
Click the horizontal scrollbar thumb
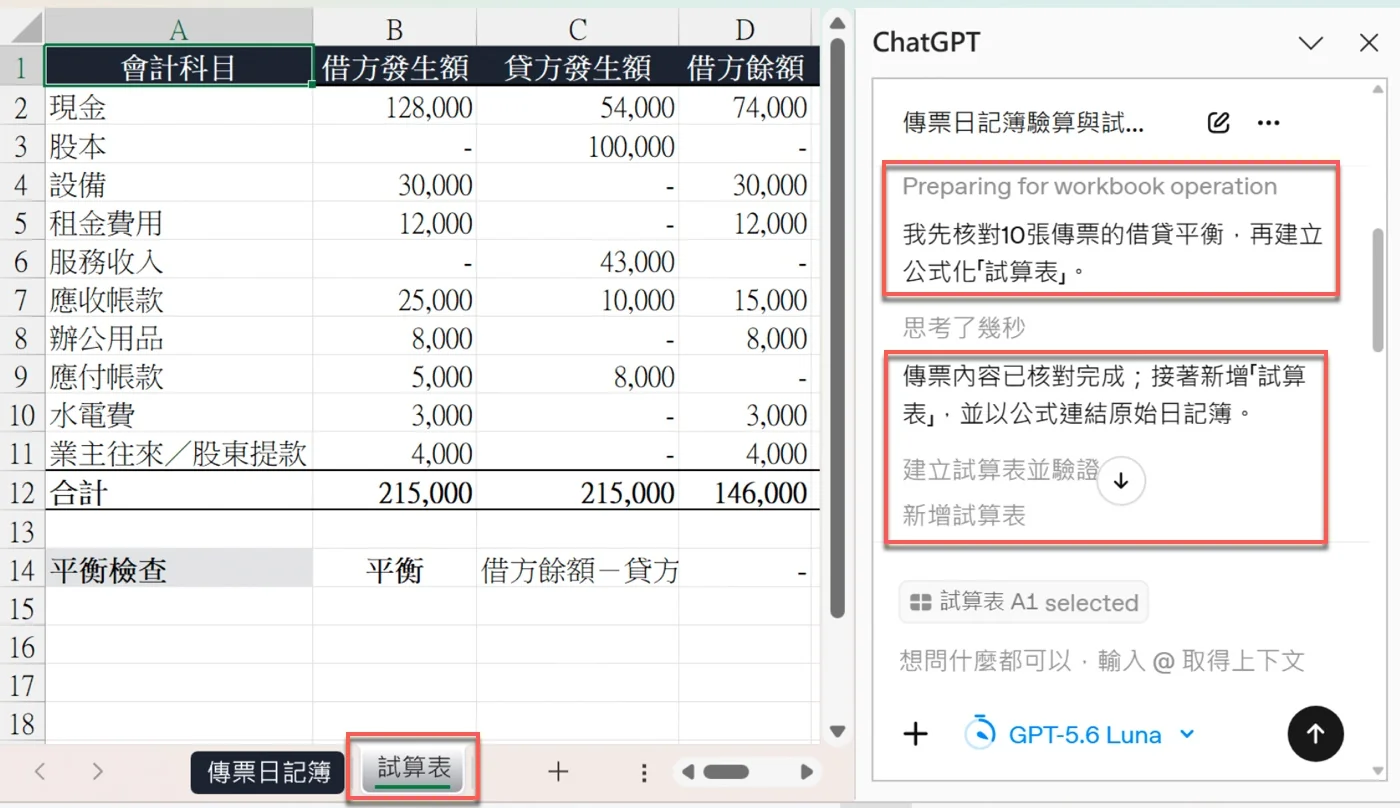726,772
